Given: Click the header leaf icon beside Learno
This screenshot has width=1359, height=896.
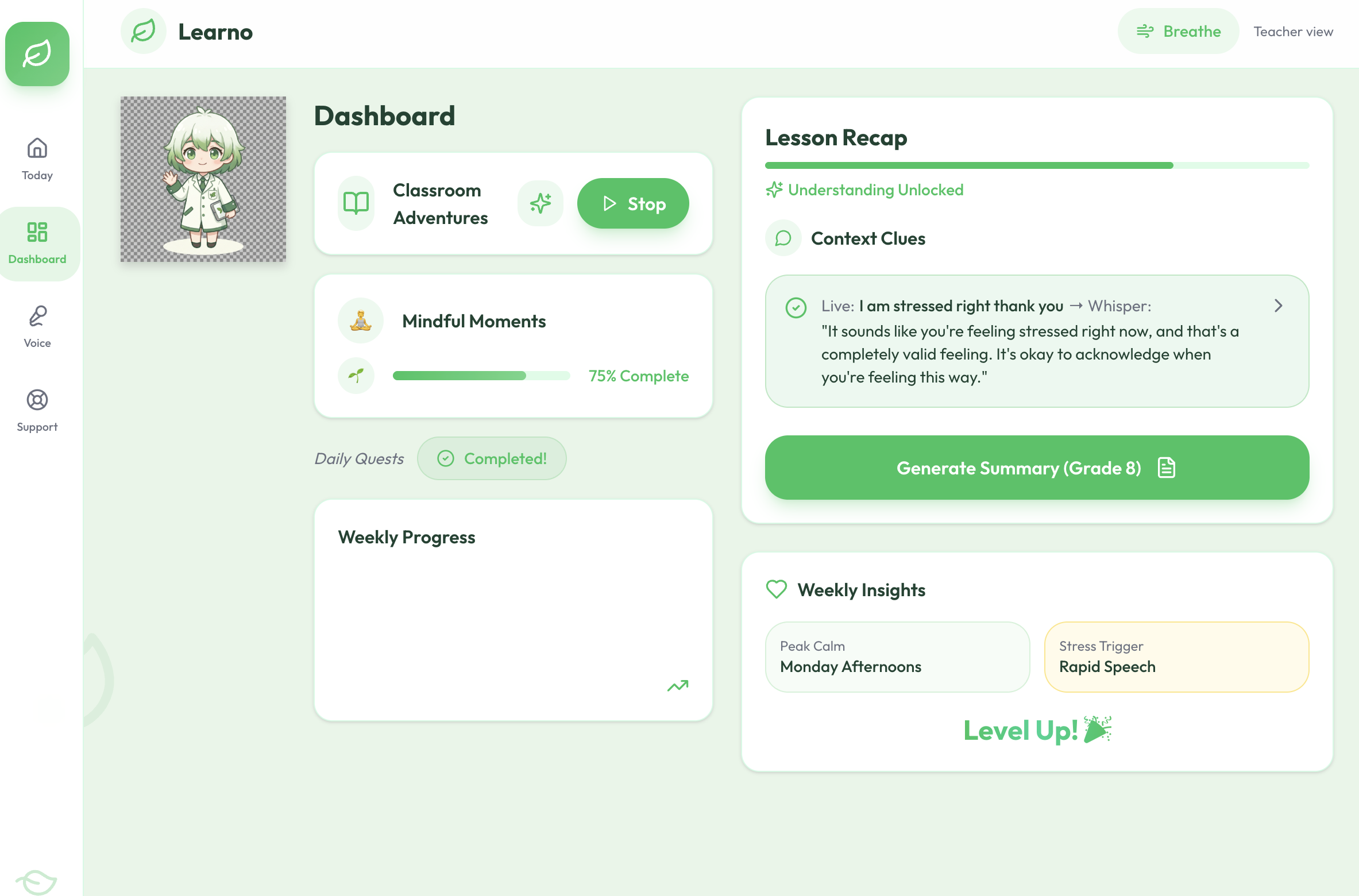Looking at the screenshot, I should (144, 31).
